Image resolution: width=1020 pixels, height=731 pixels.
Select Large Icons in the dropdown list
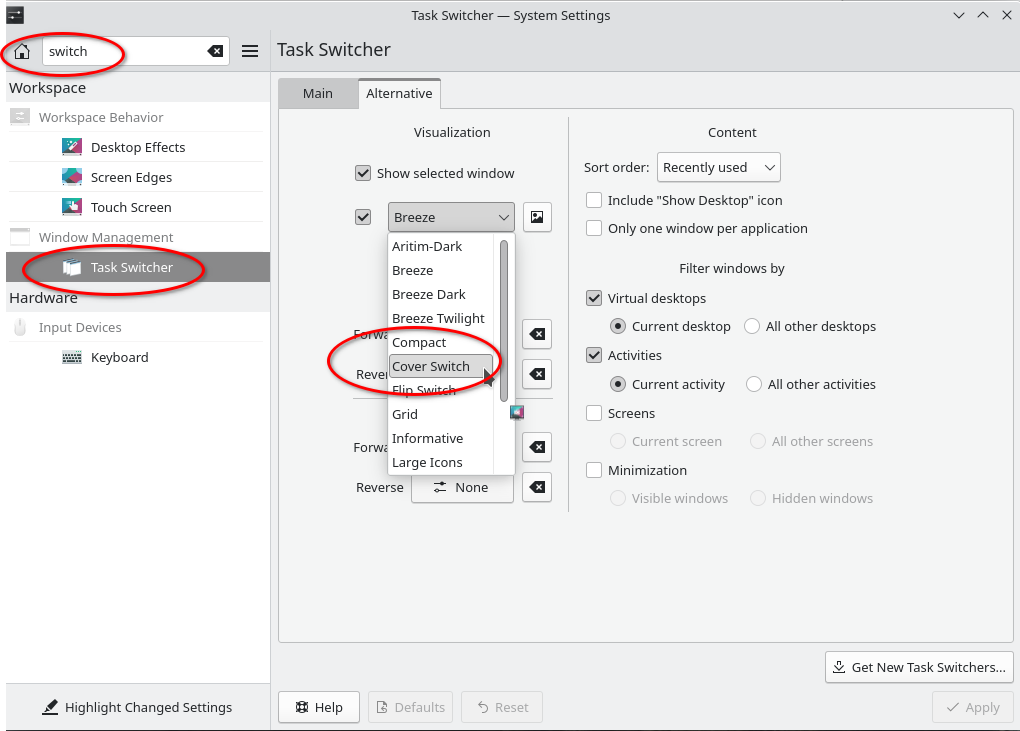(x=427, y=462)
